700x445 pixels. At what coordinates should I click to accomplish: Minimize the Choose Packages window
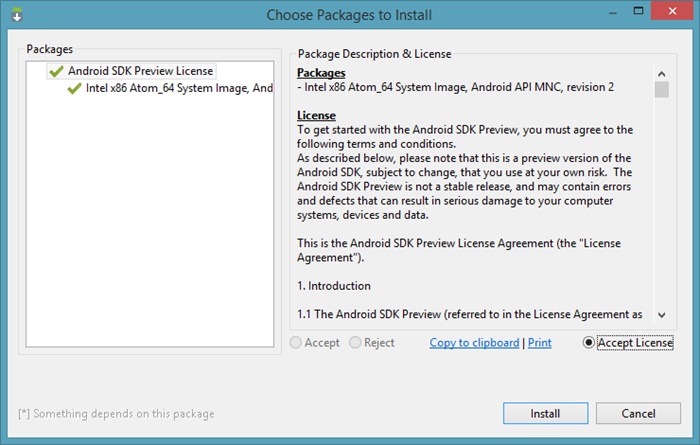613,13
